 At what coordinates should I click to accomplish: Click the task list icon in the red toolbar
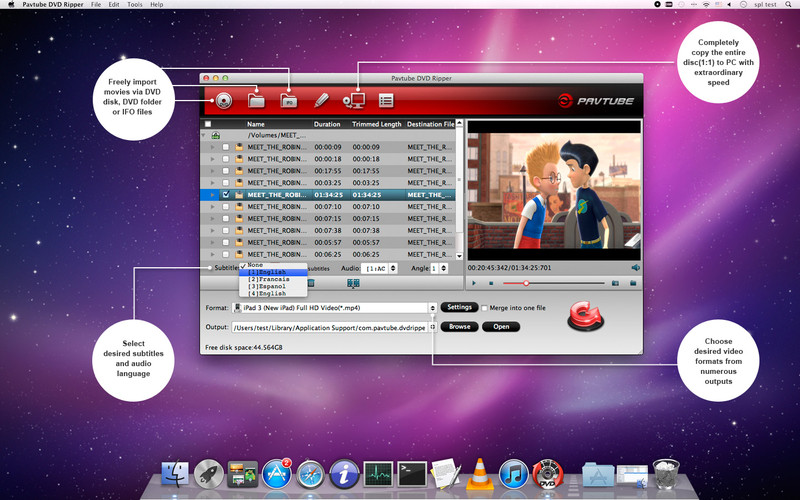click(386, 101)
